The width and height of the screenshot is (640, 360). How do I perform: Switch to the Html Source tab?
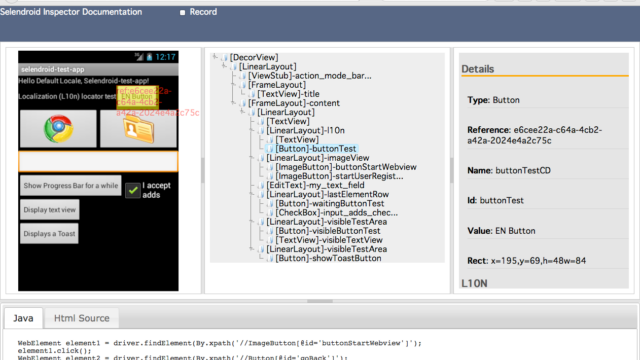82,318
